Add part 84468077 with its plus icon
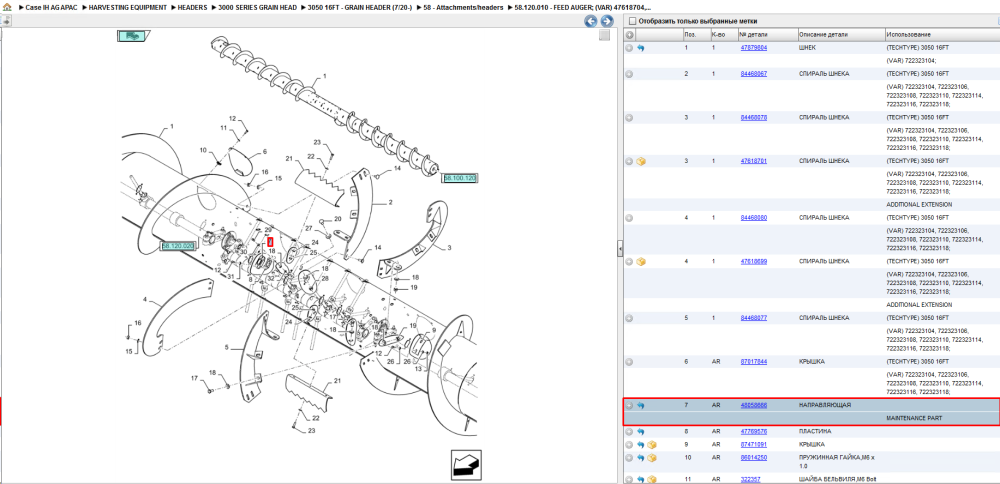The image size is (1000, 484). (629, 318)
